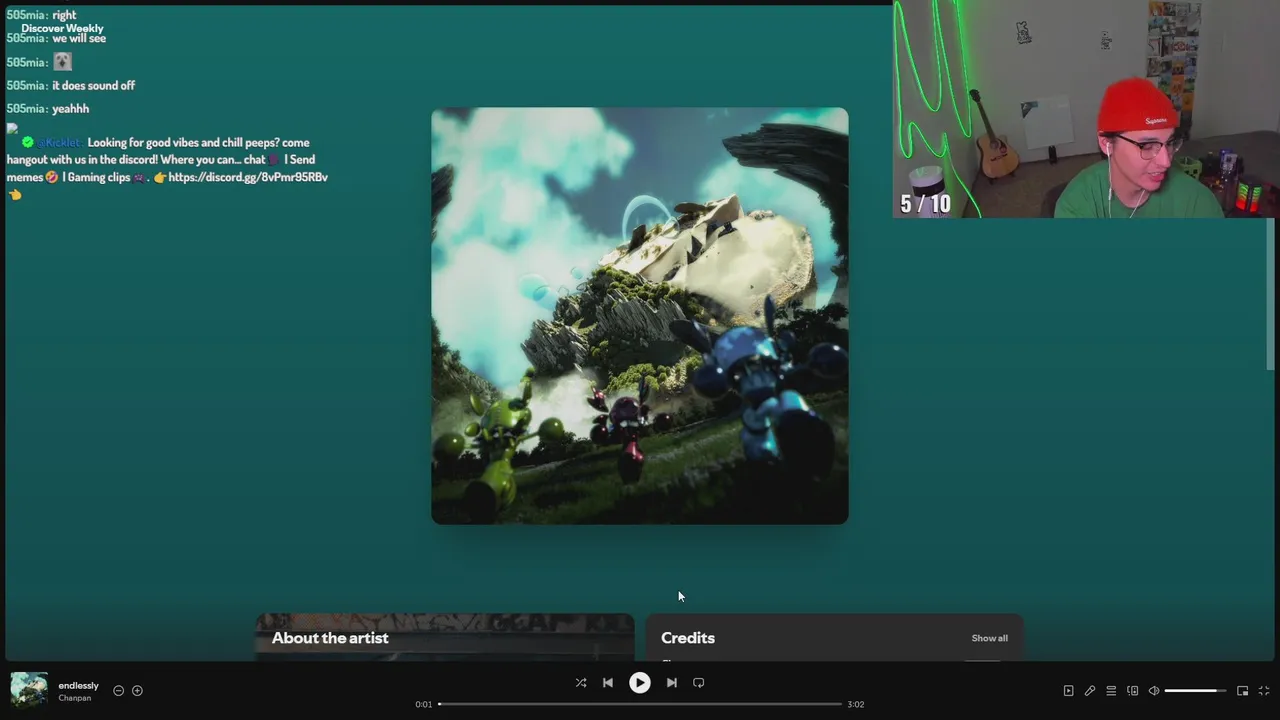Click the endlessly album thumbnail in player bar
Screen dimensions: 1280x720
click(29, 690)
